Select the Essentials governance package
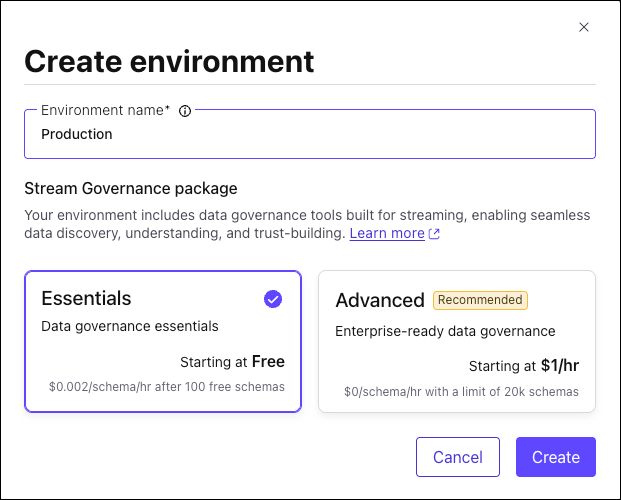This screenshot has height=500, width=621. point(163,341)
